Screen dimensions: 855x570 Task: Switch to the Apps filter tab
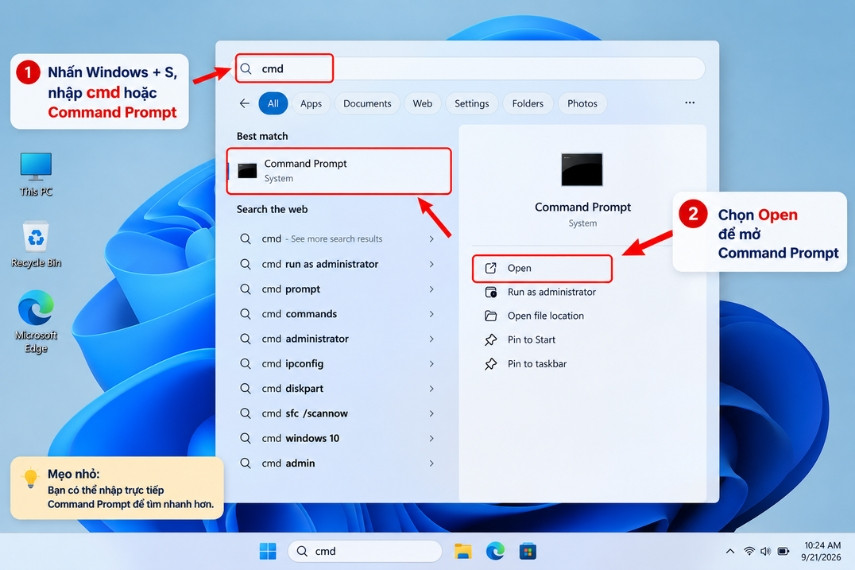pos(311,103)
